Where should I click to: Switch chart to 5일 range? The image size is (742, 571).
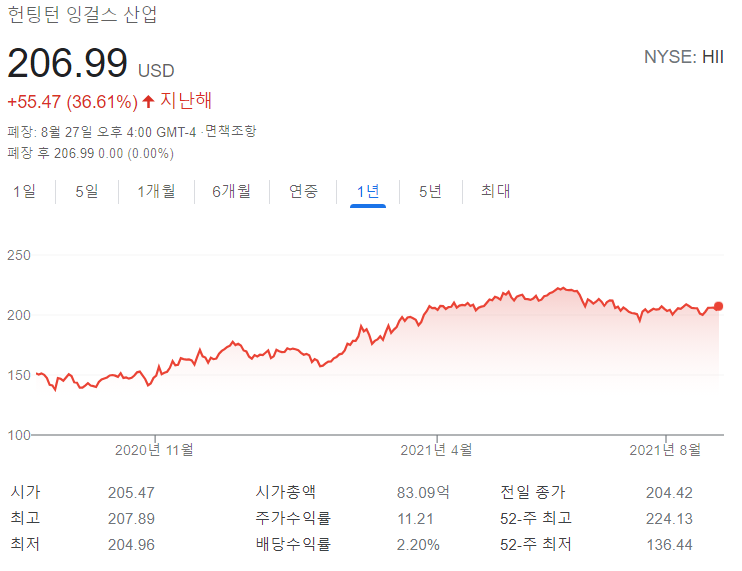87,192
